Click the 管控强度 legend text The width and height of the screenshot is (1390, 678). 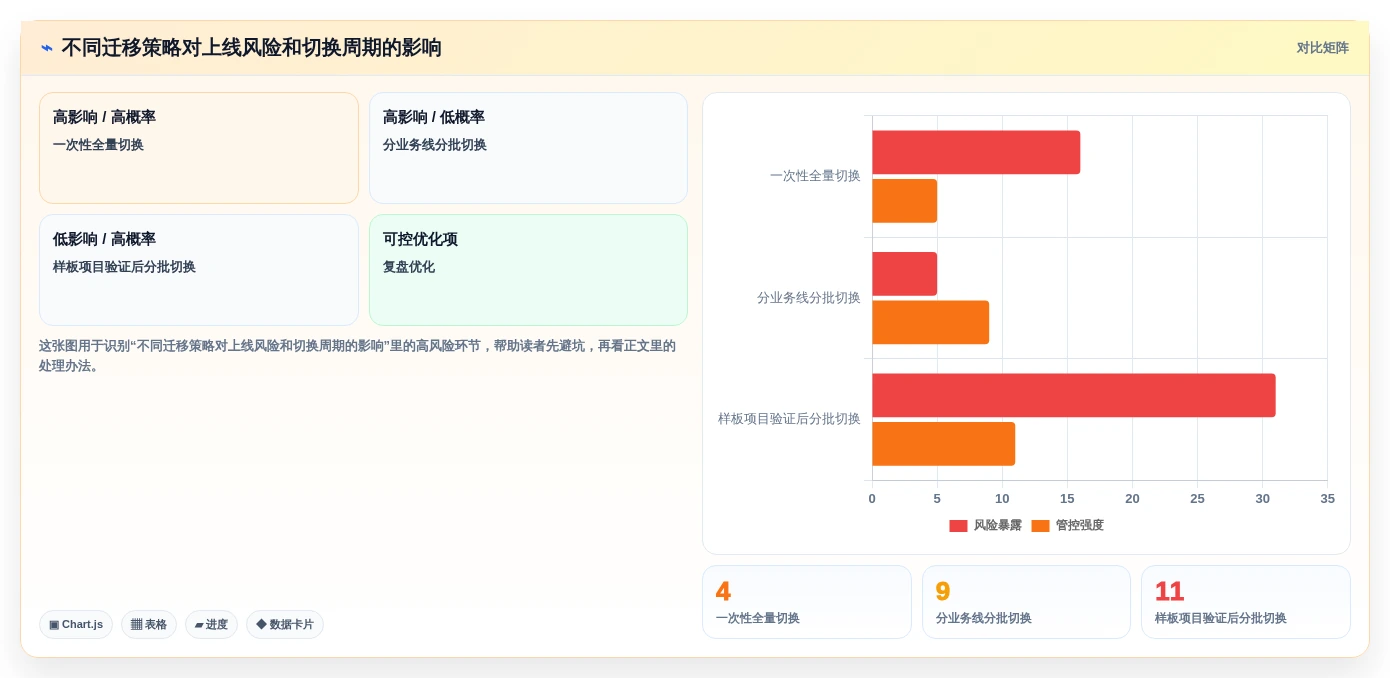(1080, 526)
